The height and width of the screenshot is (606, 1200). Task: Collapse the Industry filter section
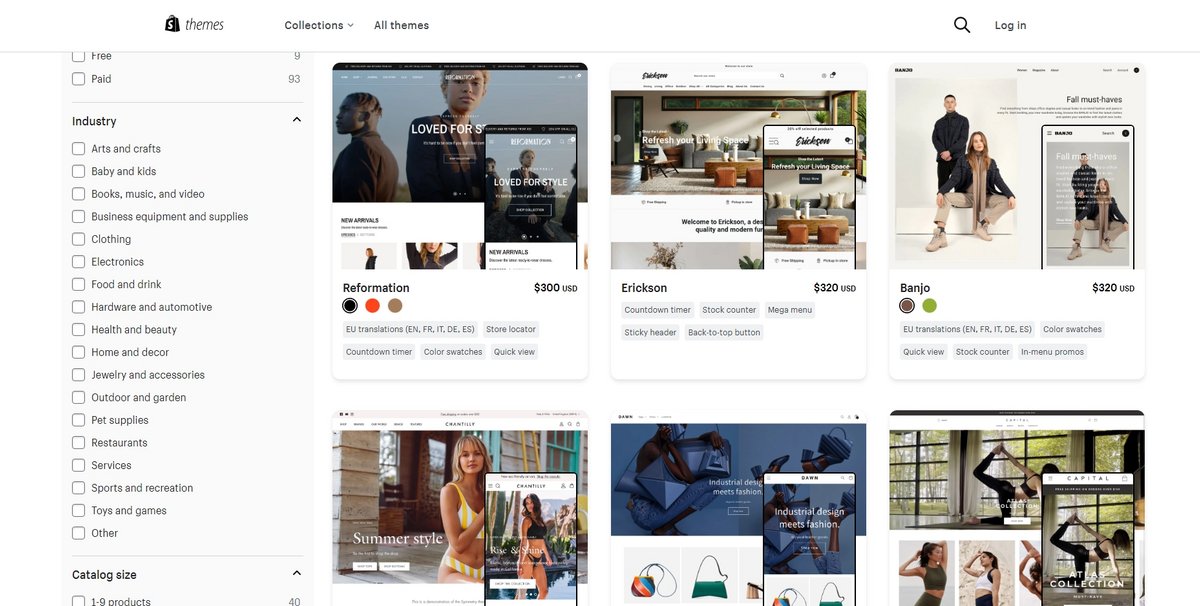[x=296, y=117]
